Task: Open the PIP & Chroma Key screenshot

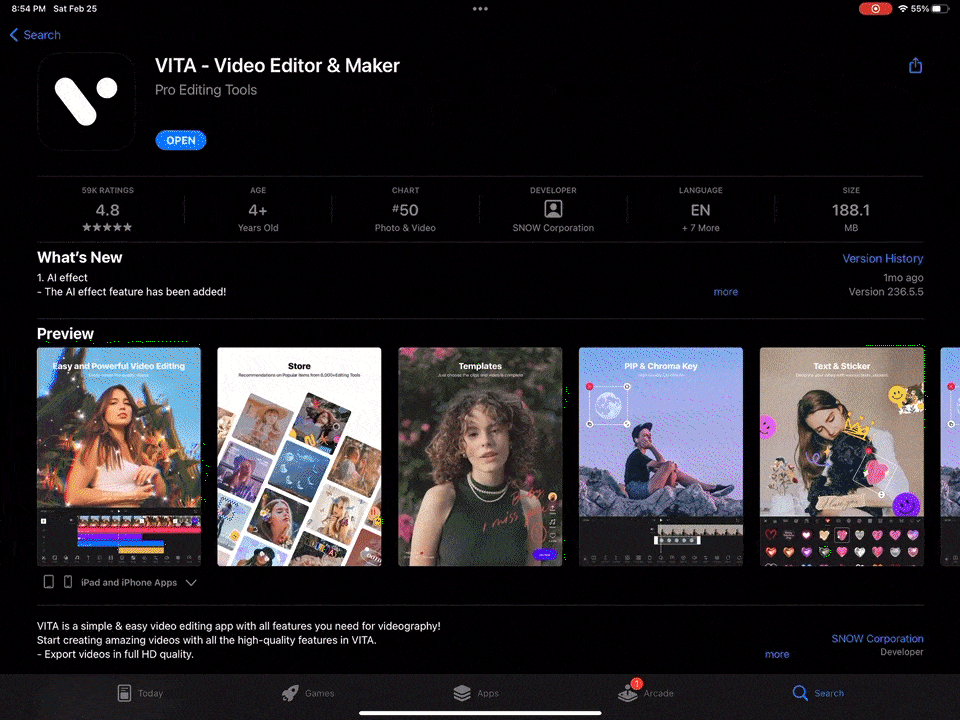Action: coord(661,457)
